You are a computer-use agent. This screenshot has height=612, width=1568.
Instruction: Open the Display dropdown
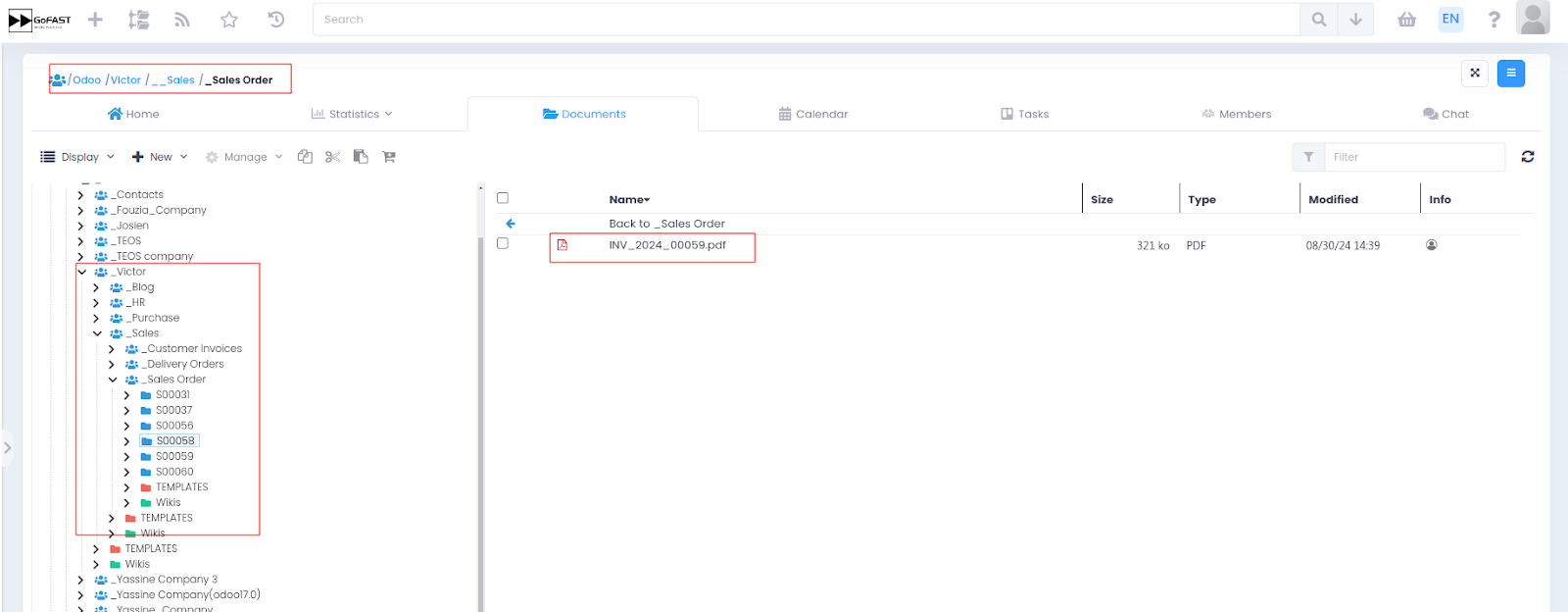[x=77, y=157]
